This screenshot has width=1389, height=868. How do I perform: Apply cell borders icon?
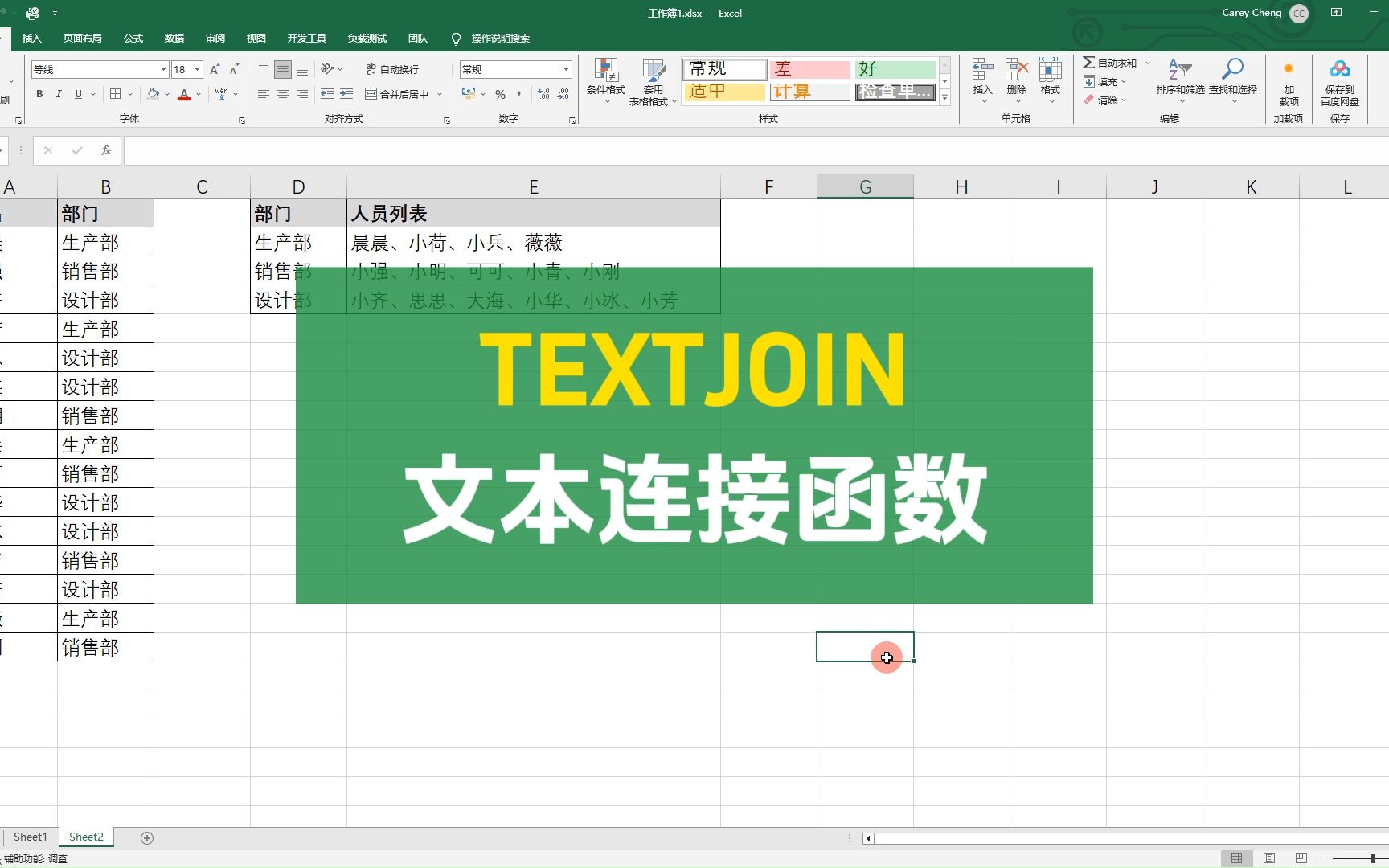pyautogui.click(x=116, y=94)
